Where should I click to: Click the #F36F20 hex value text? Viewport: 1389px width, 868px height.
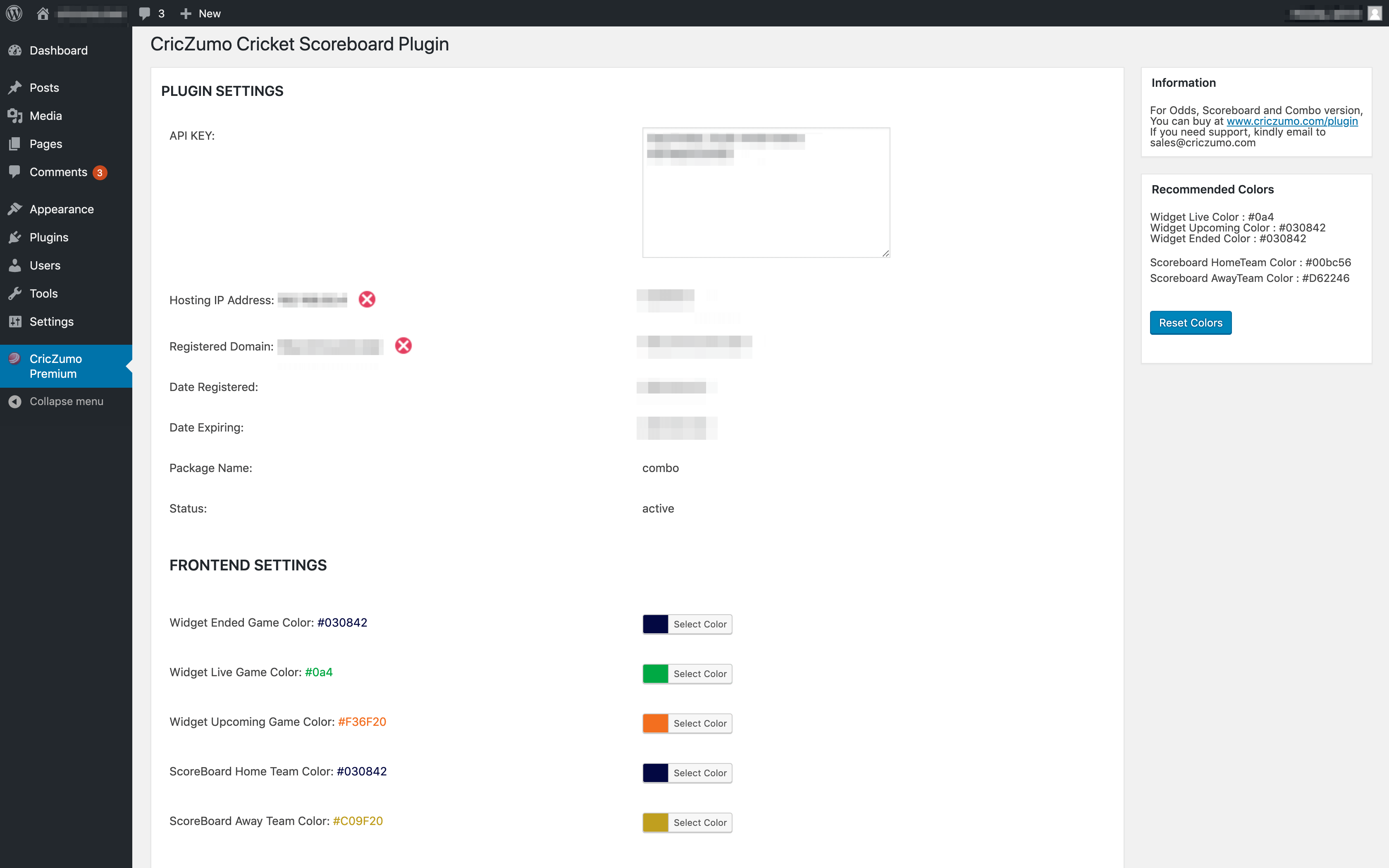(x=362, y=722)
